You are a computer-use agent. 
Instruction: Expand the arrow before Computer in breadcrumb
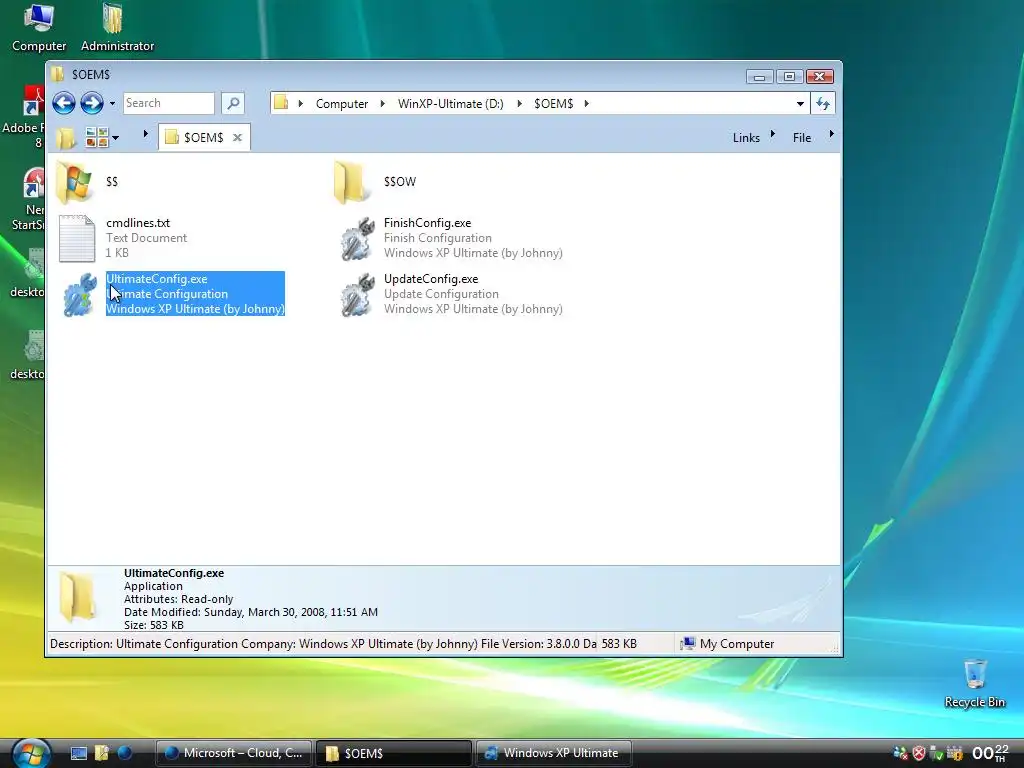[x=300, y=103]
